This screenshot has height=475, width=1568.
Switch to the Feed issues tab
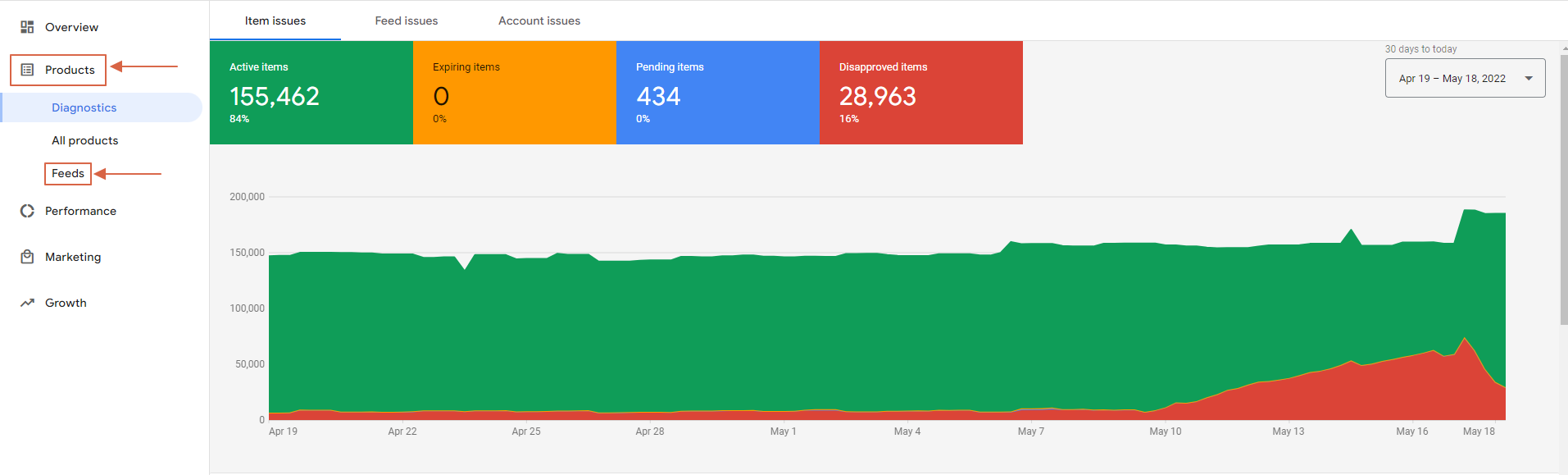coord(407,21)
